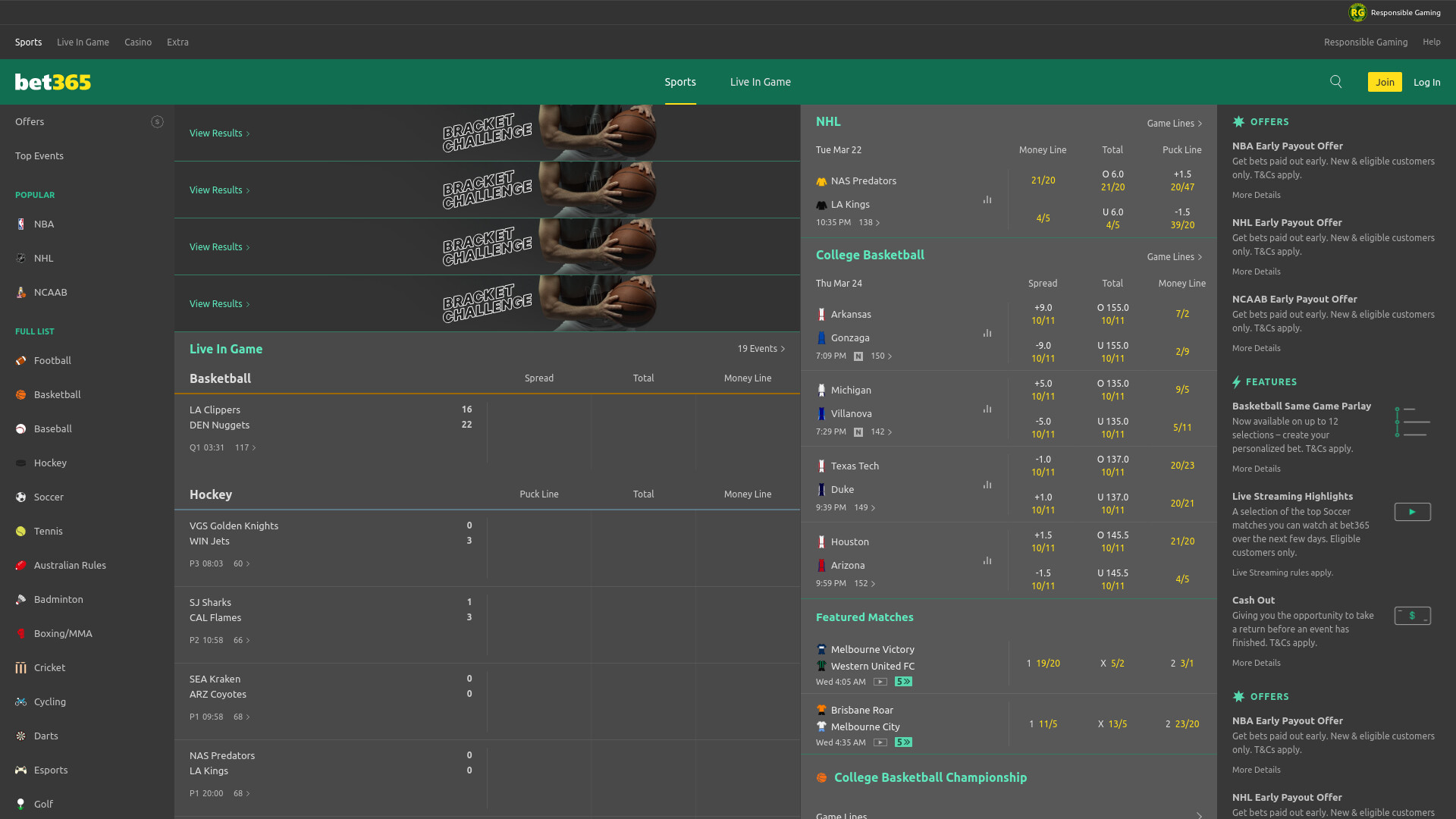
Task: Select the Badminton icon
Action: [x=21, y=599]
